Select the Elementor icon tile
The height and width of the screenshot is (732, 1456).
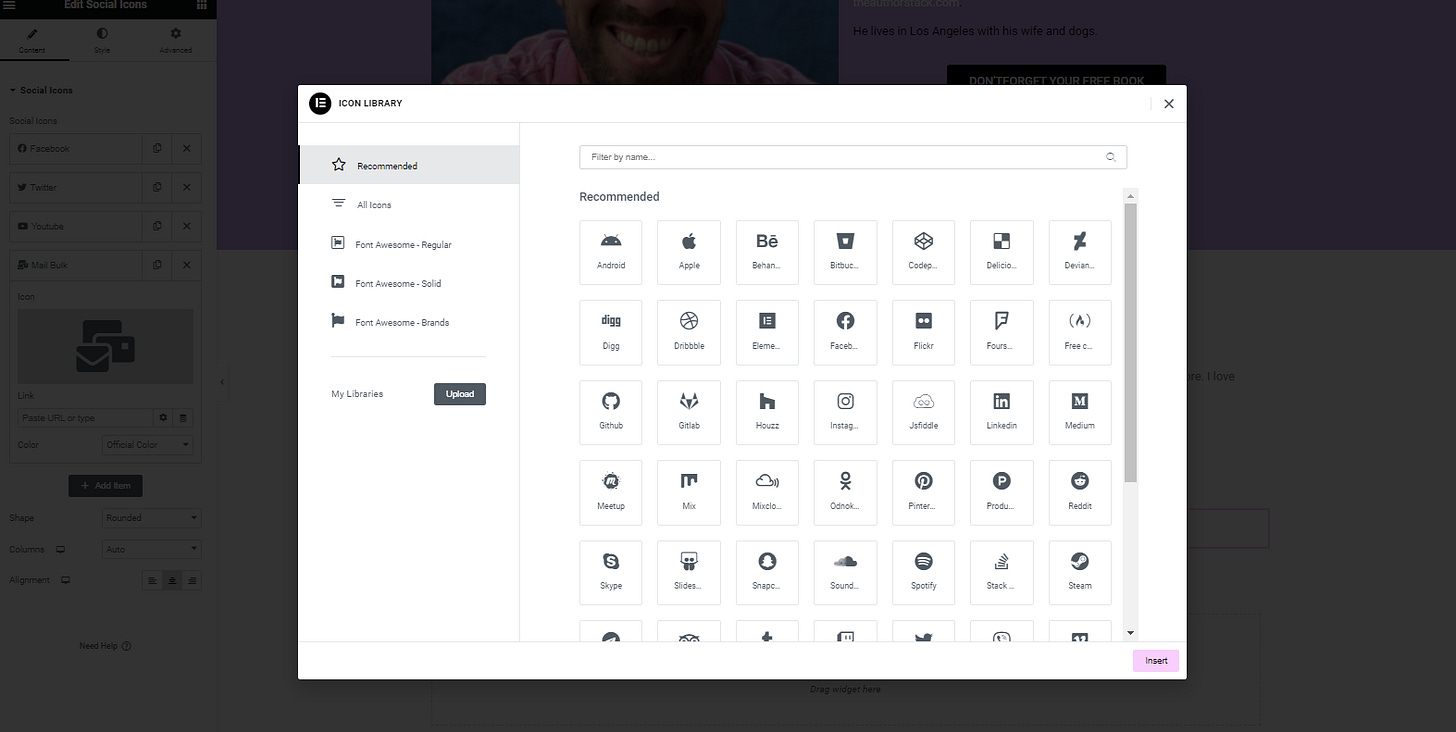click(x=767, y=332)
